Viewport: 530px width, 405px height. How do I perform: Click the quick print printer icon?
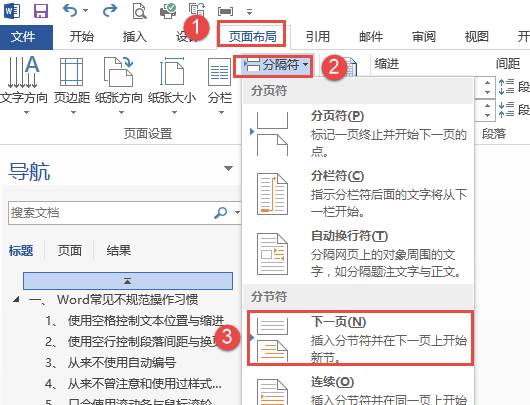point(168,11)
